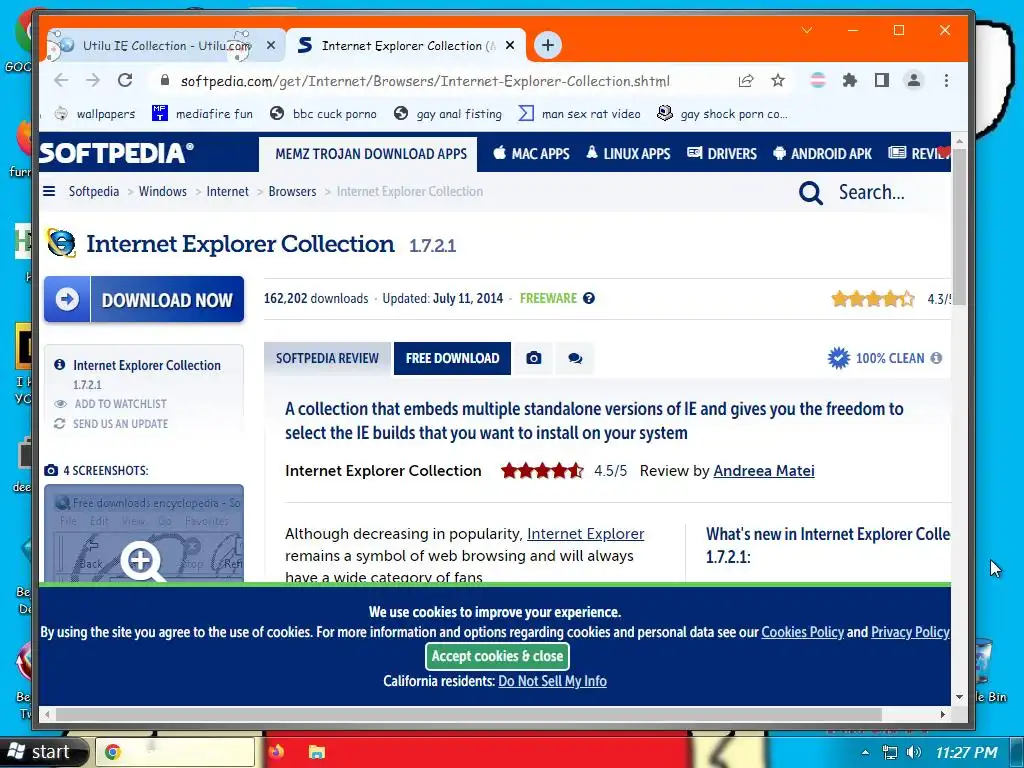Click the Browsers breadcrumb link

[x=292, y=191]
